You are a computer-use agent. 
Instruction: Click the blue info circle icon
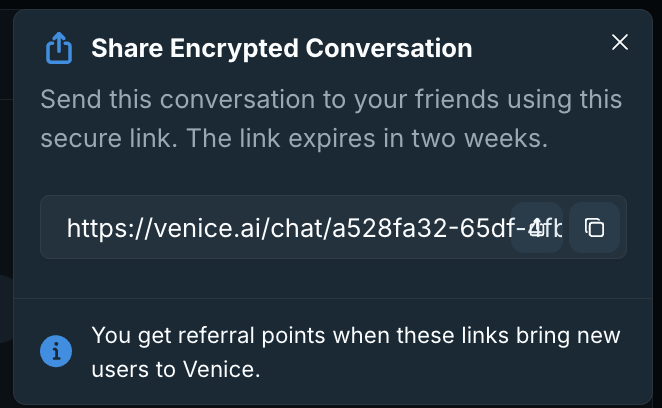pyautogui.click(x=56, y=351)
